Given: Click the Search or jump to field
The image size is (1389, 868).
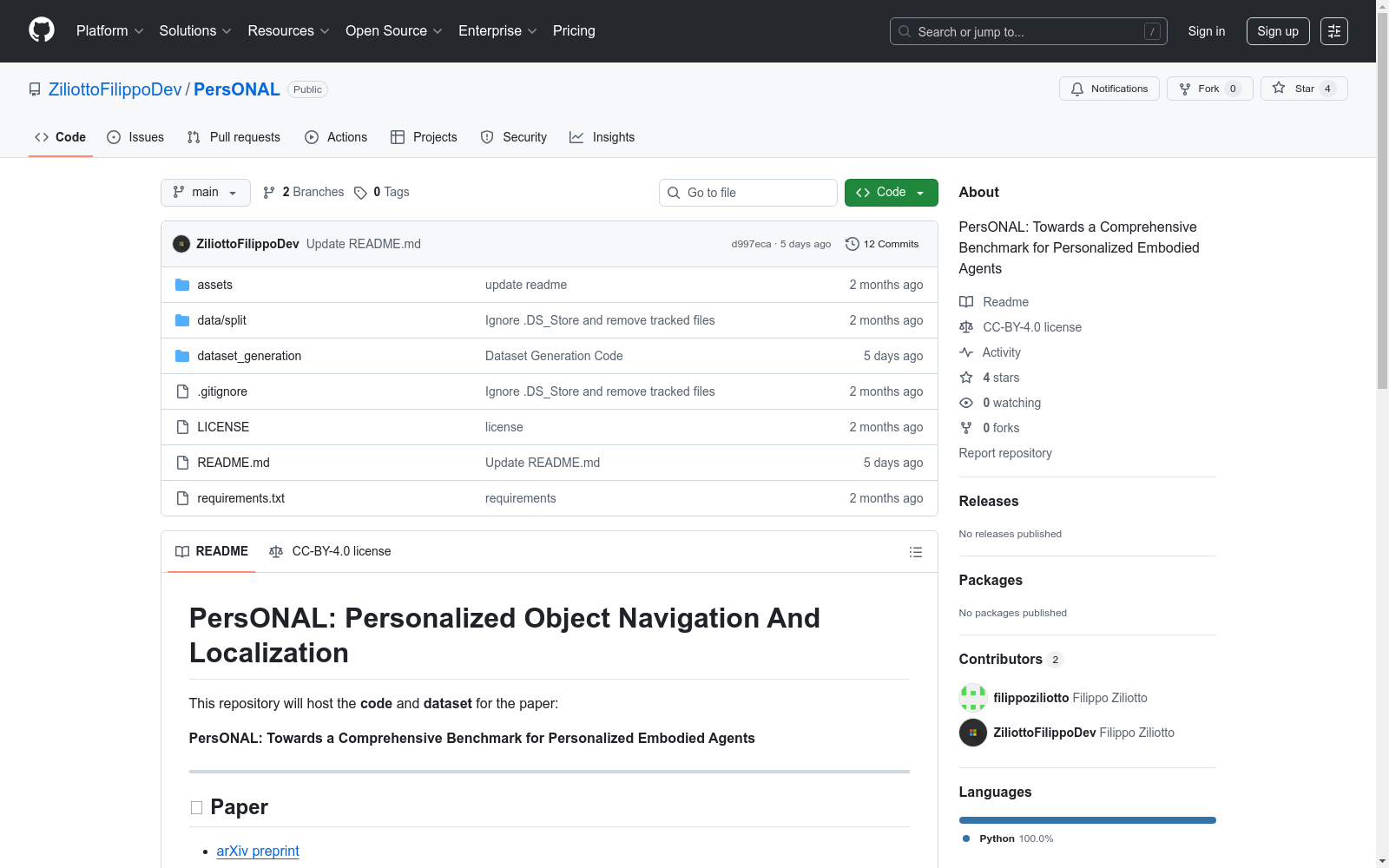Looking at the screenshot, I should [x=1029, y=31].
